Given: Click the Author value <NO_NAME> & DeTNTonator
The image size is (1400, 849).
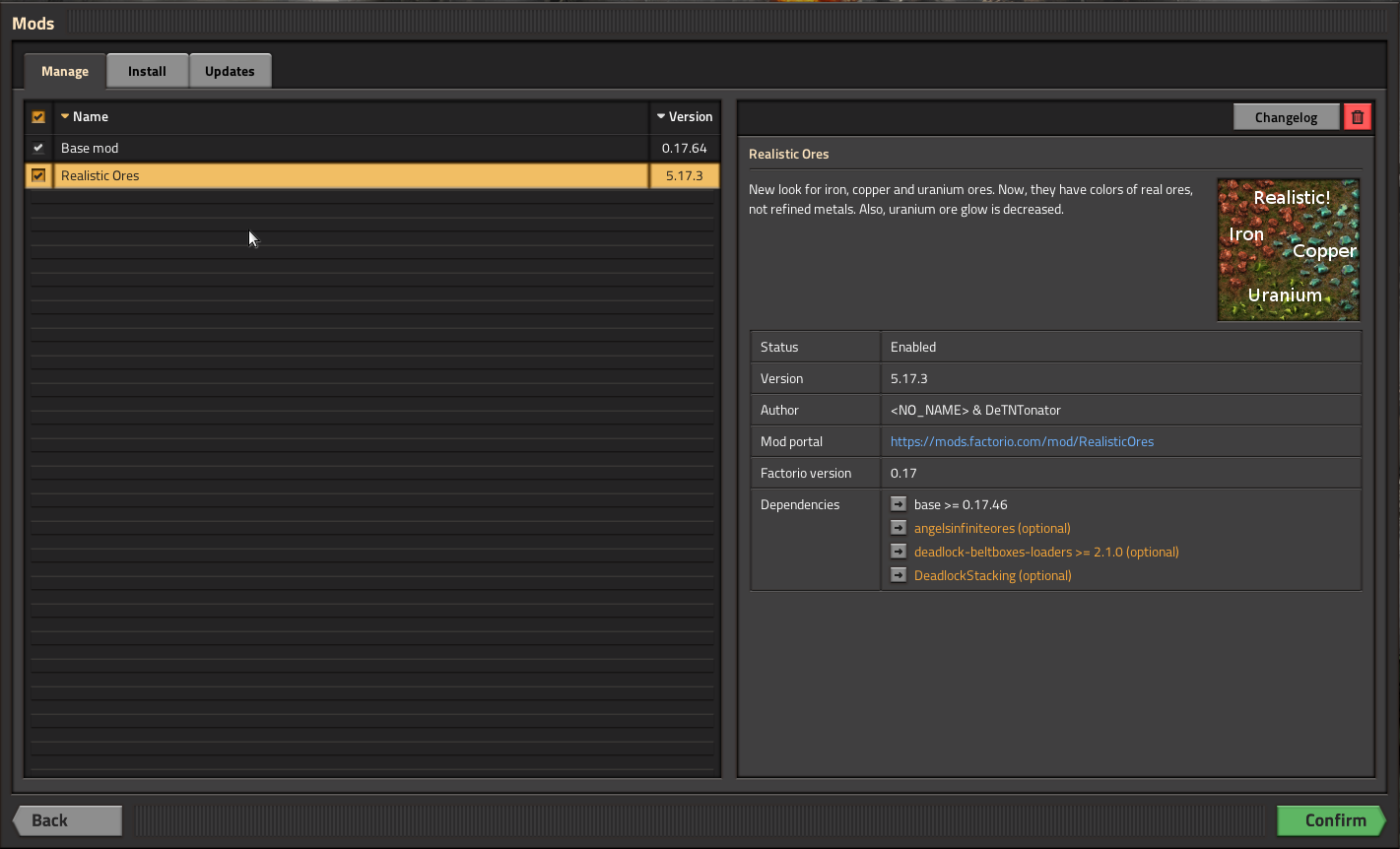Looking at the screenshot, I should (975, 410).
